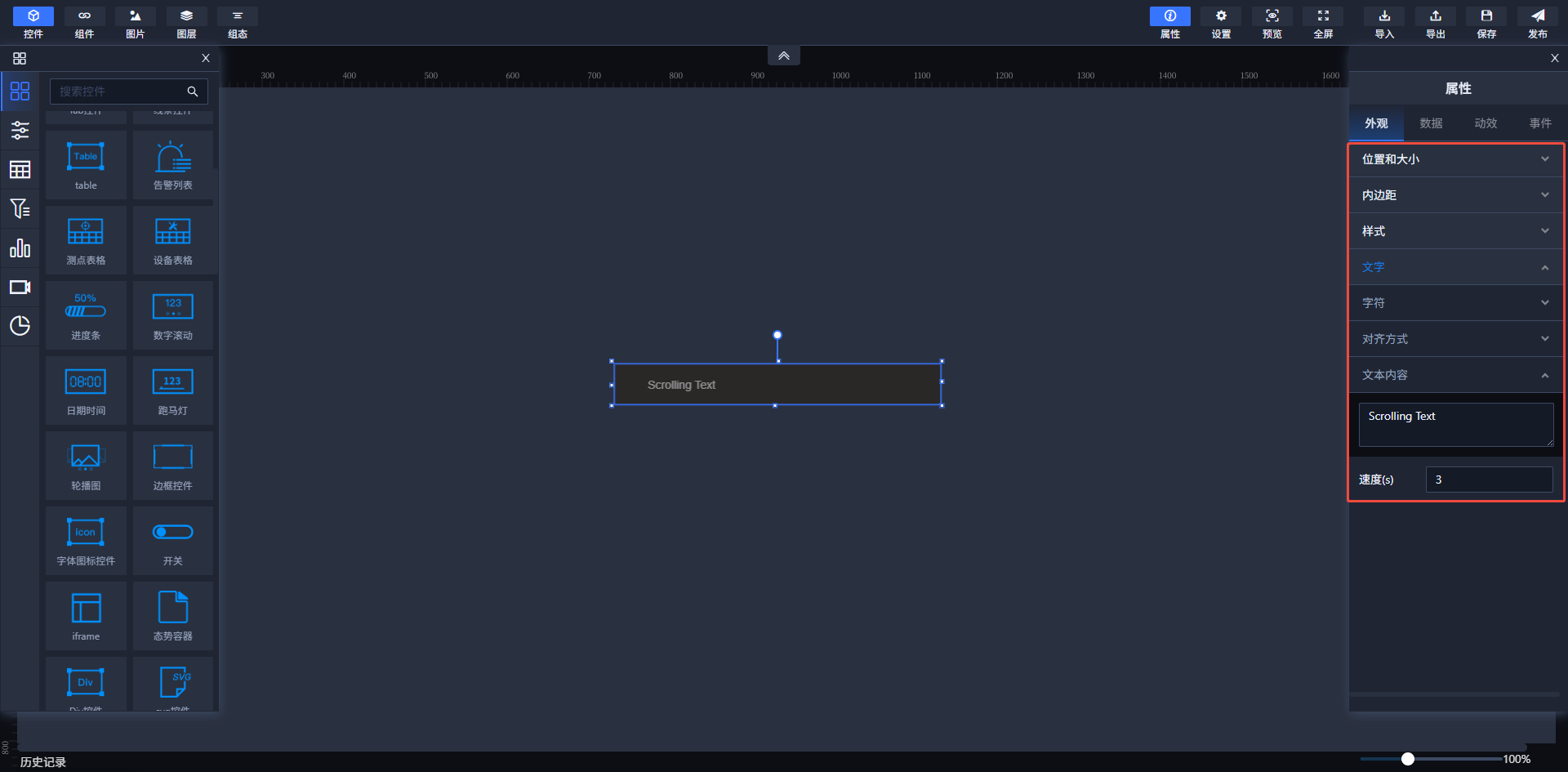Select the filter category icon in left sidebar

20,208
